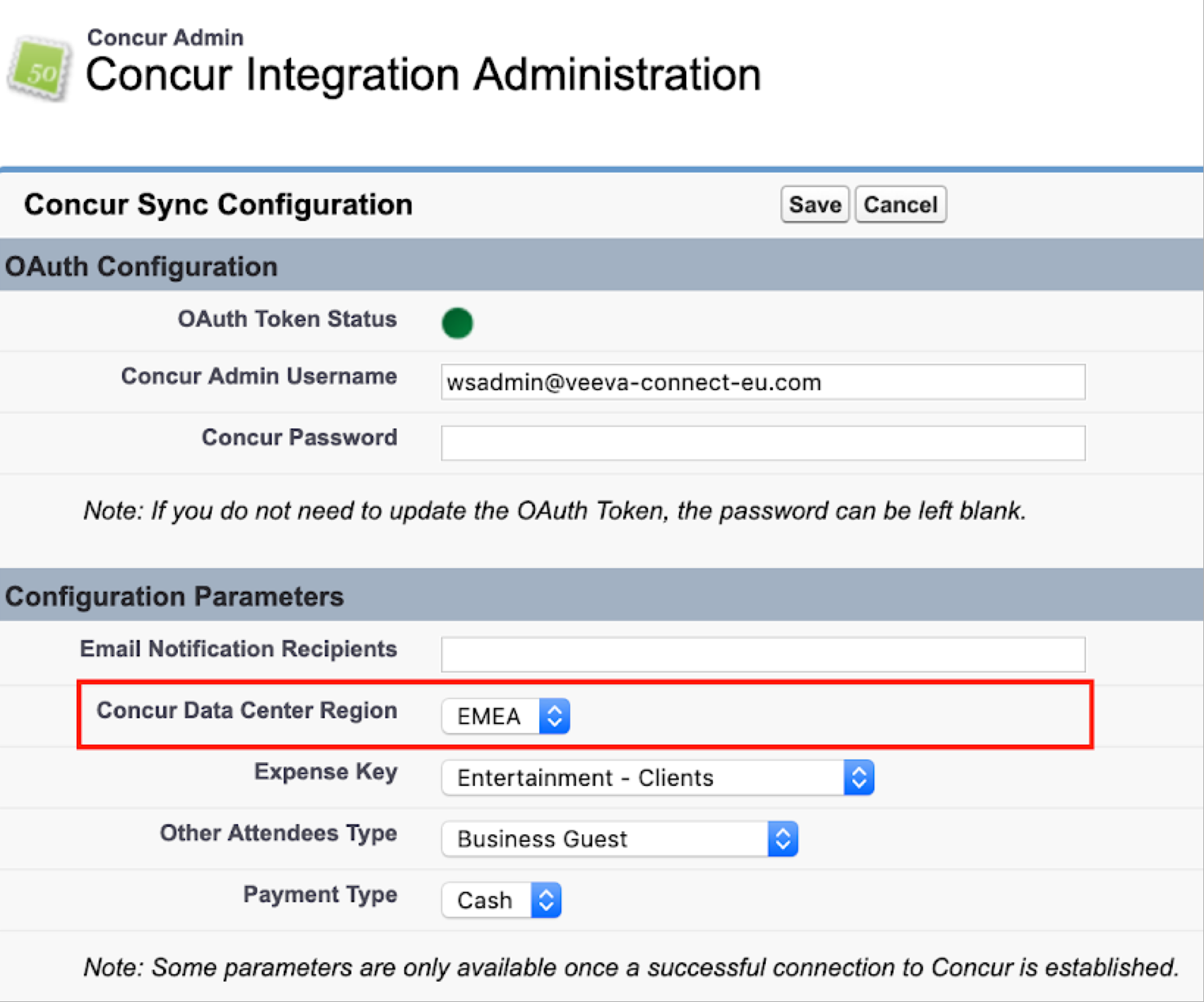The width and height of the screenshot is (1204, 1002).
Task: Focus the Concur Admin Username field
Action: coord(762,382)
